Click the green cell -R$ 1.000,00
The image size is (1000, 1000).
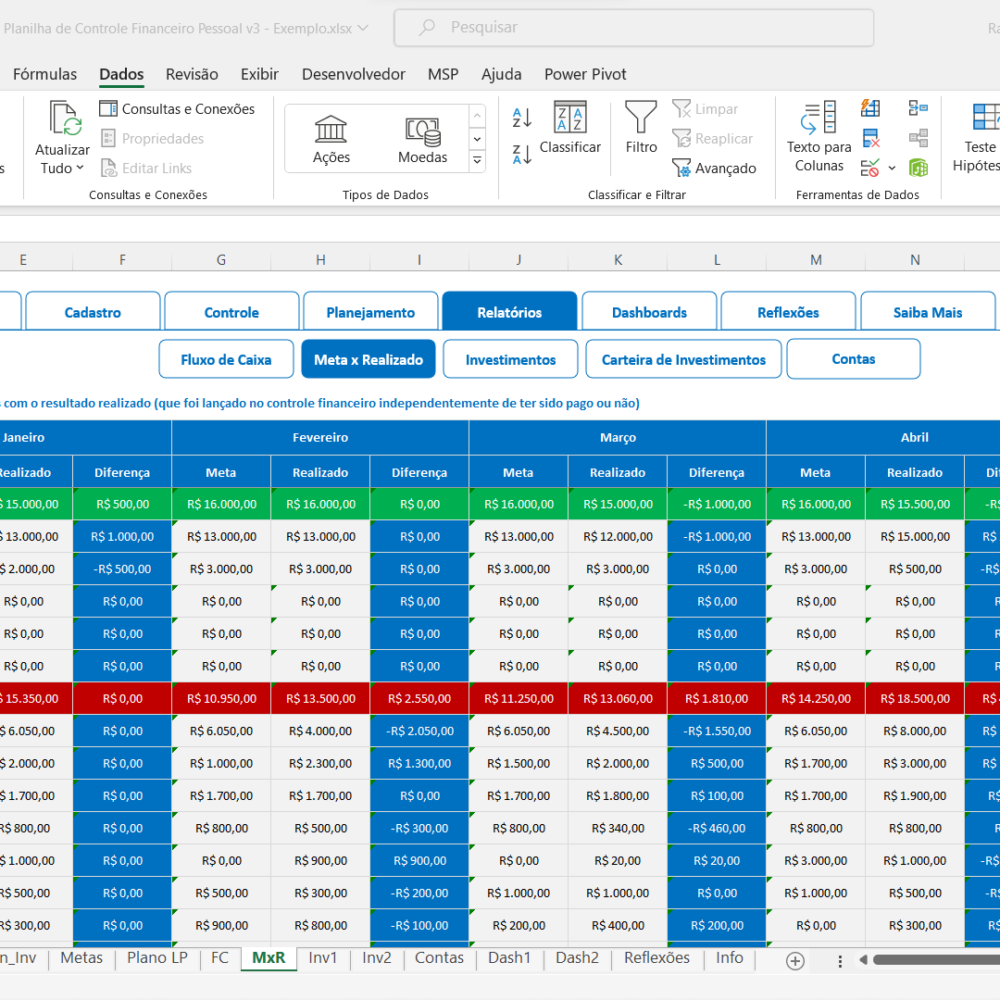[x=717, y=504]
